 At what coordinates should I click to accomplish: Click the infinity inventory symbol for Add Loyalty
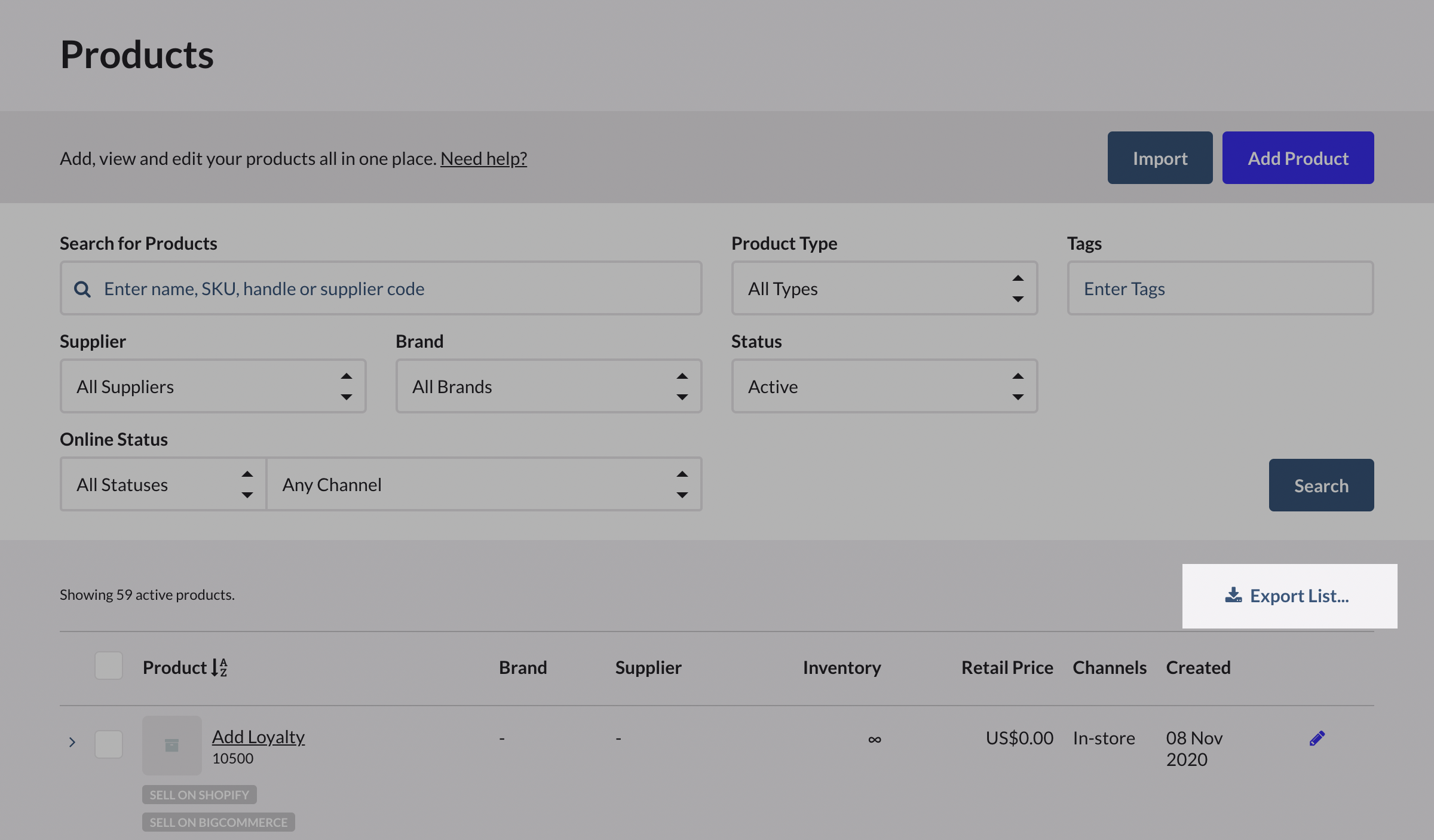(874, 738)
